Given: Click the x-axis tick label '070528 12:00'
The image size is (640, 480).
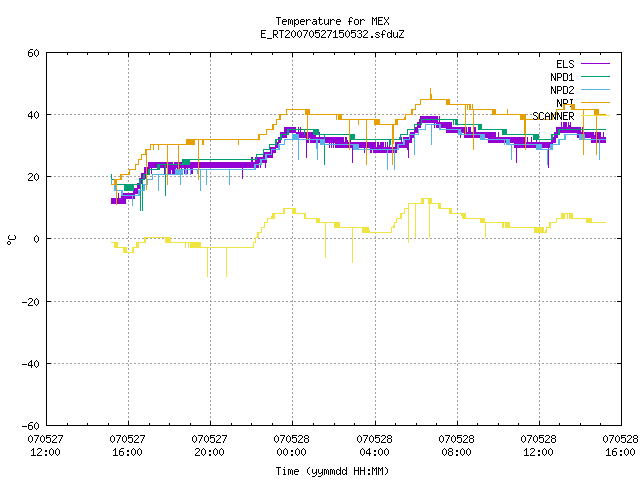Looking at the screenshot, I should pos(538,446).
